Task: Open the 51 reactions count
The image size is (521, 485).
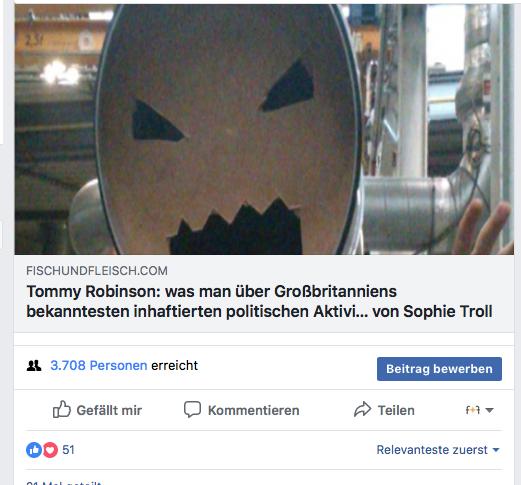Action: (68, 450)
